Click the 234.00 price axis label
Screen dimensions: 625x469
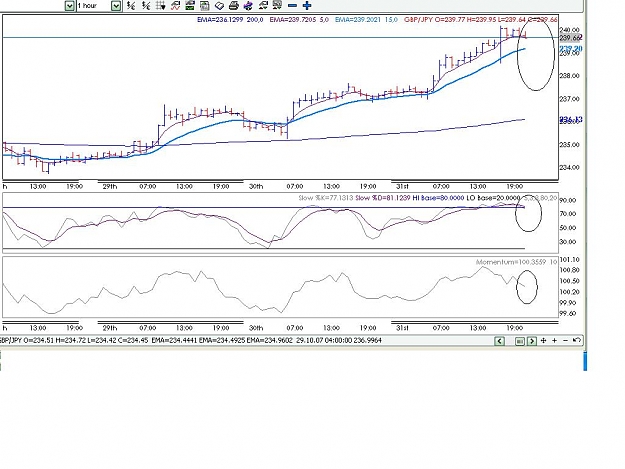point(570,167)
